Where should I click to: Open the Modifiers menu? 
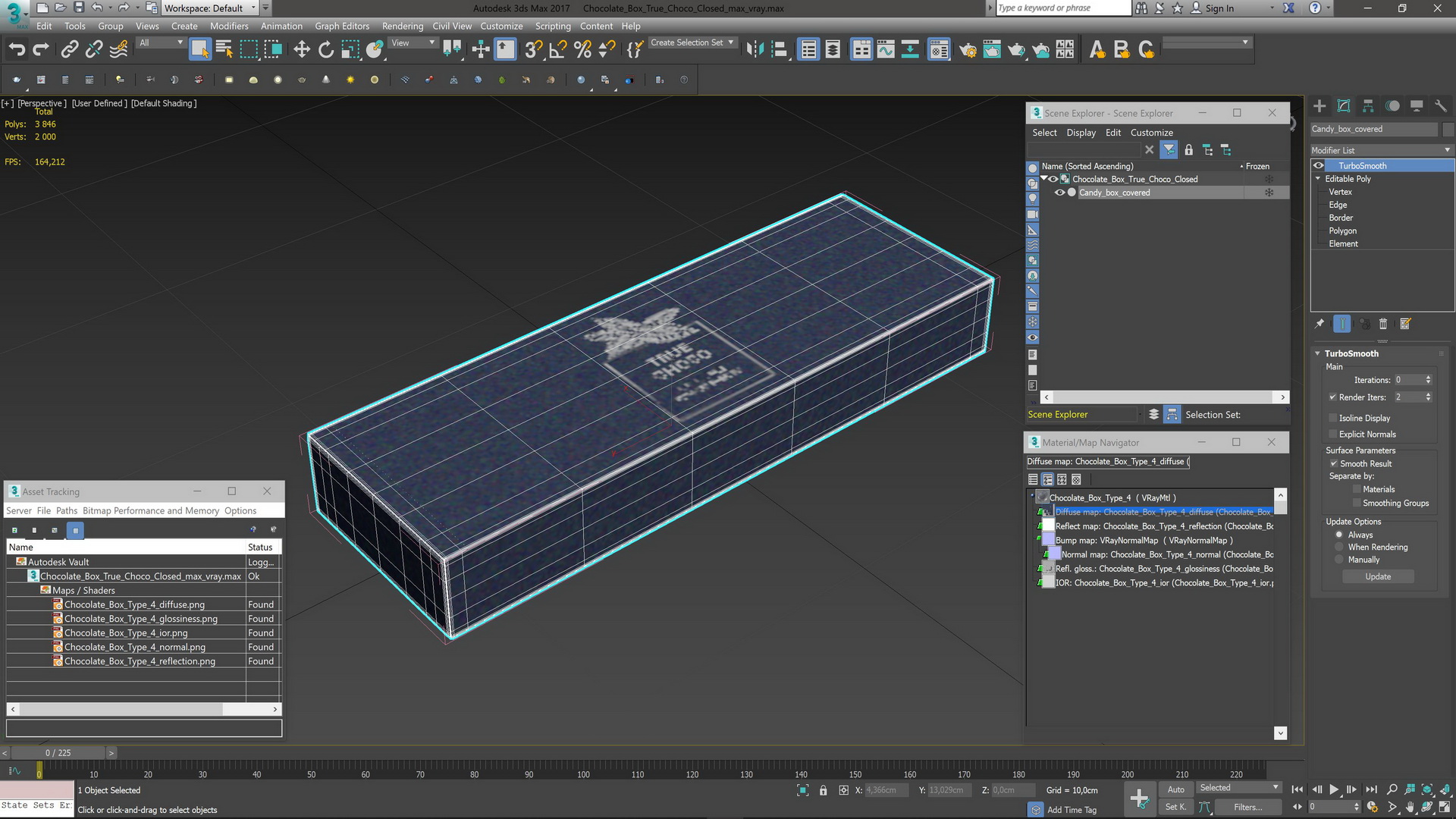click(229, 26)
